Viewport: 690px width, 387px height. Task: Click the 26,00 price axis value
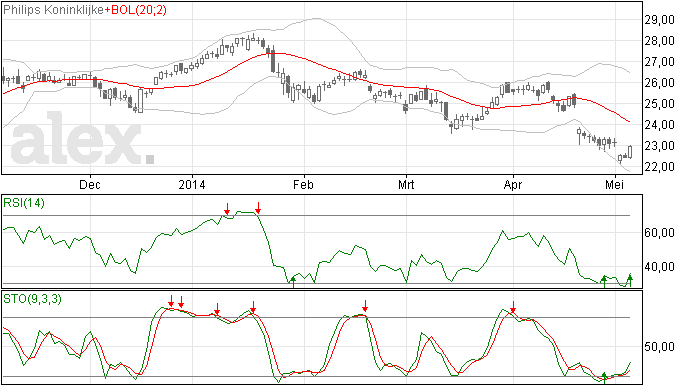tap(659, 83)
